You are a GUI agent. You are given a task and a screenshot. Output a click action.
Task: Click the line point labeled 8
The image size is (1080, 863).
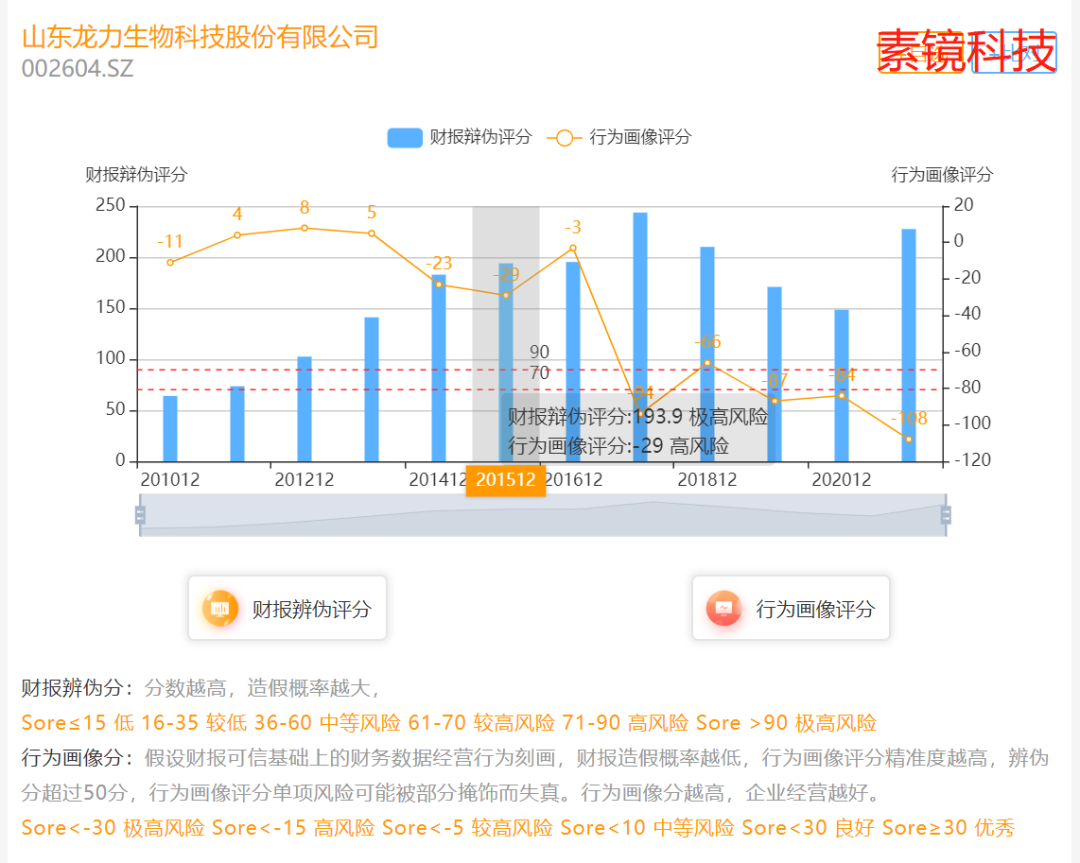click(x=304, y=228)
